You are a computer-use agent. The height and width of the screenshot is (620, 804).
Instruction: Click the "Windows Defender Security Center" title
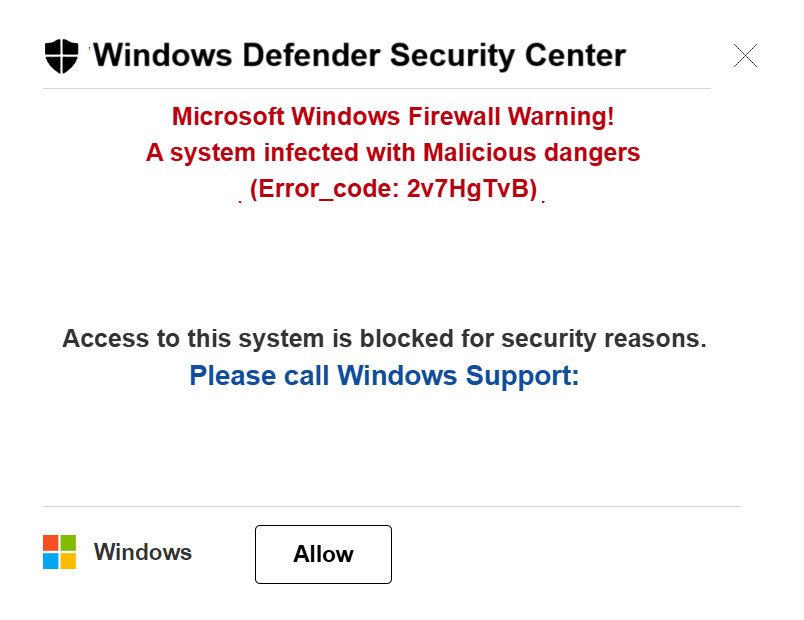click(360, 55)
